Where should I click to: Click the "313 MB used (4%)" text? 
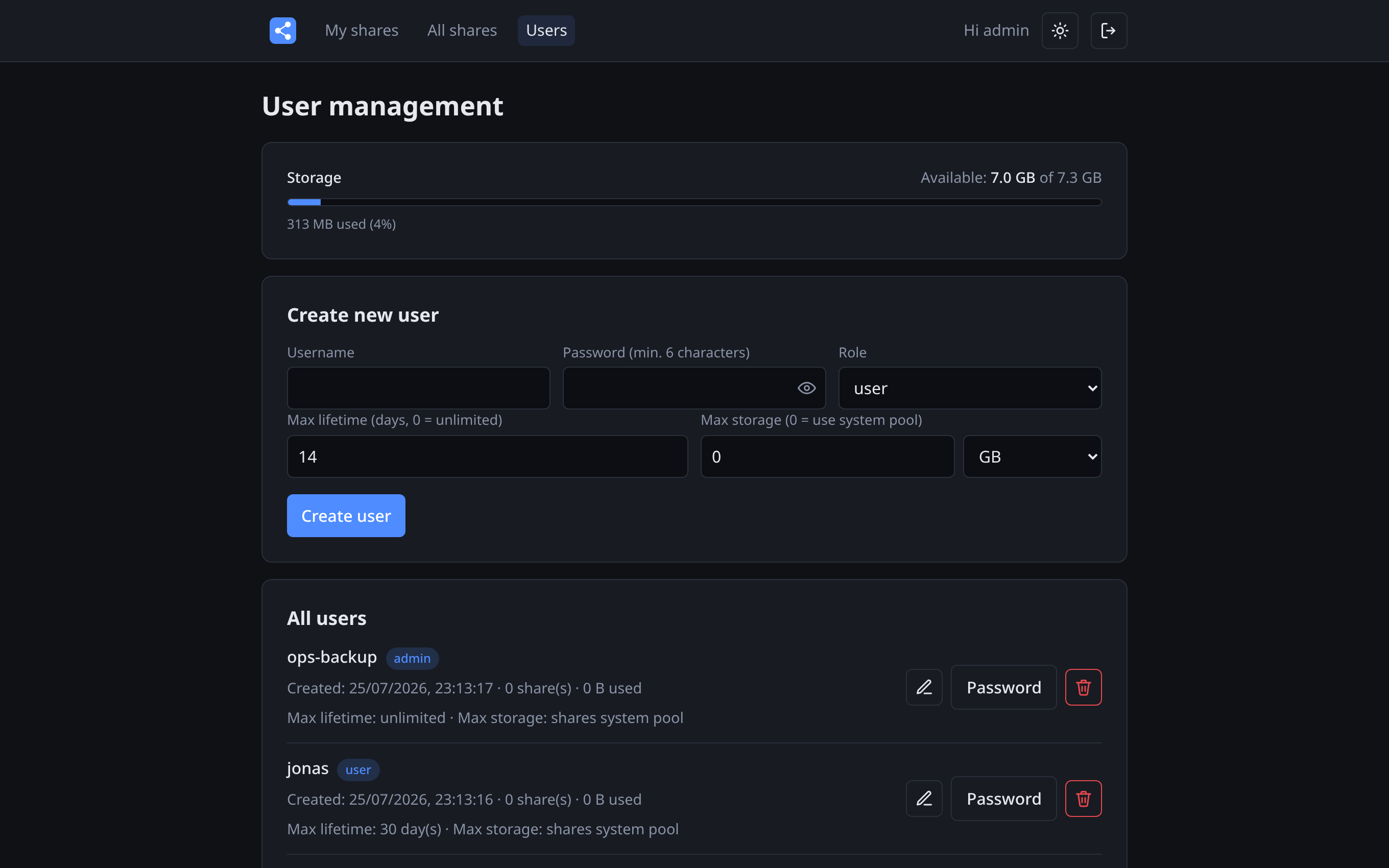click(342, 224)
